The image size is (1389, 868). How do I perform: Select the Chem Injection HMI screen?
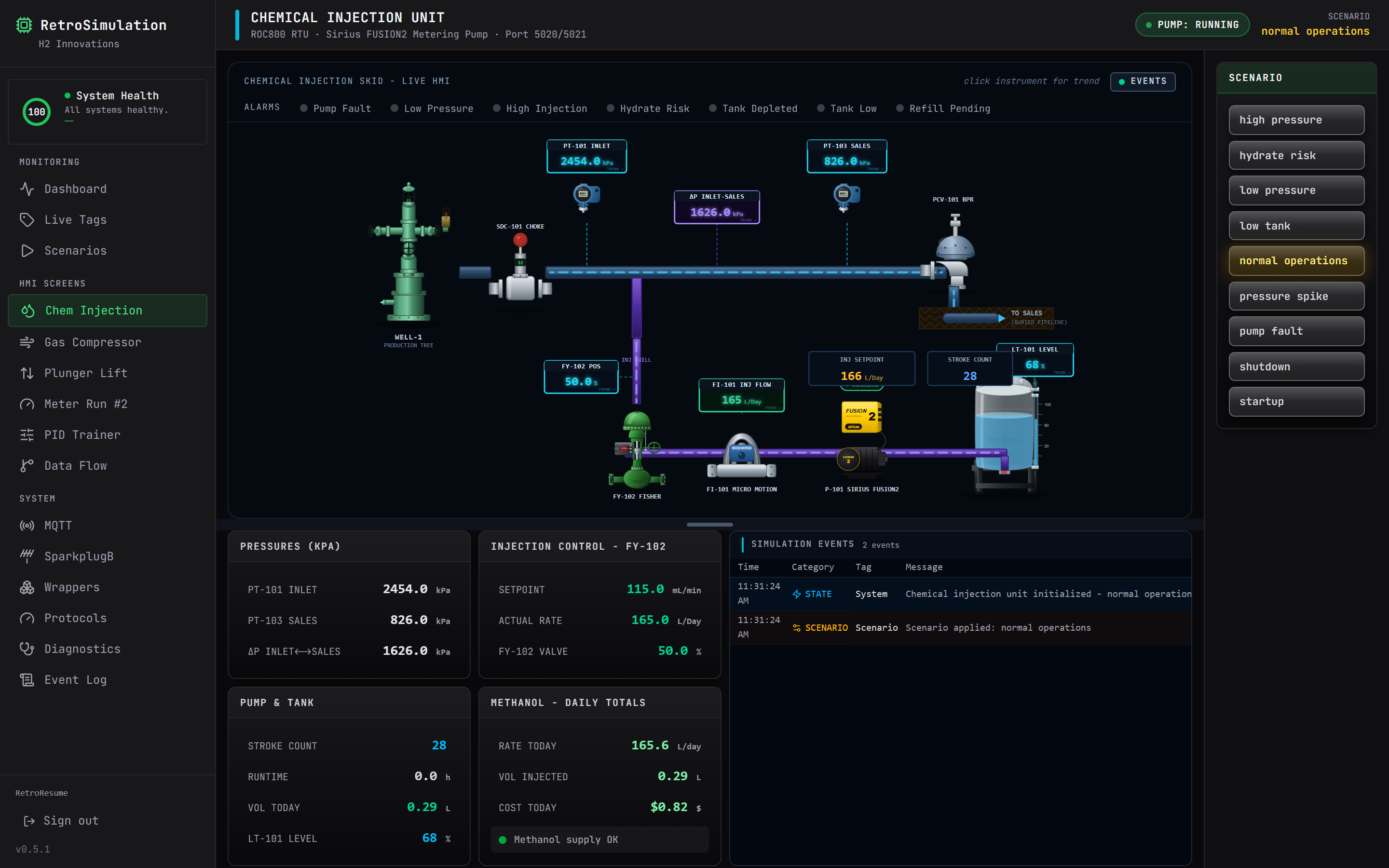click(x=108, y=311)
